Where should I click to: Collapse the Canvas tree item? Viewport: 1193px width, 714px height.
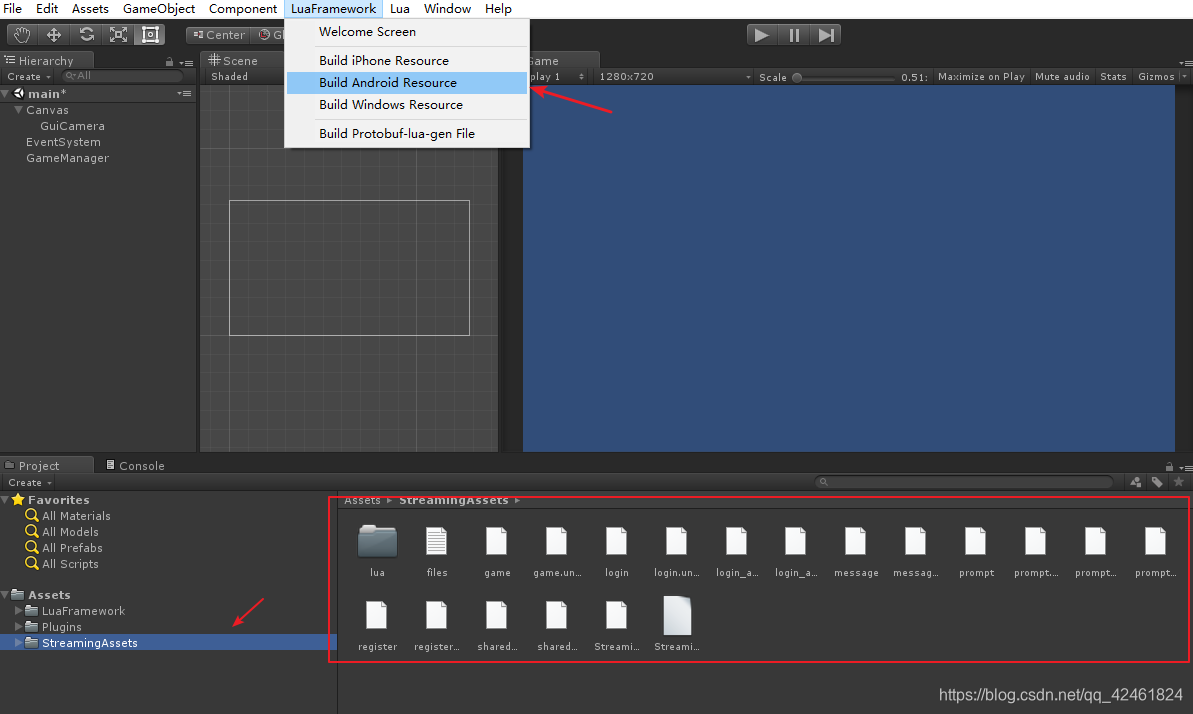pos(18,110)
